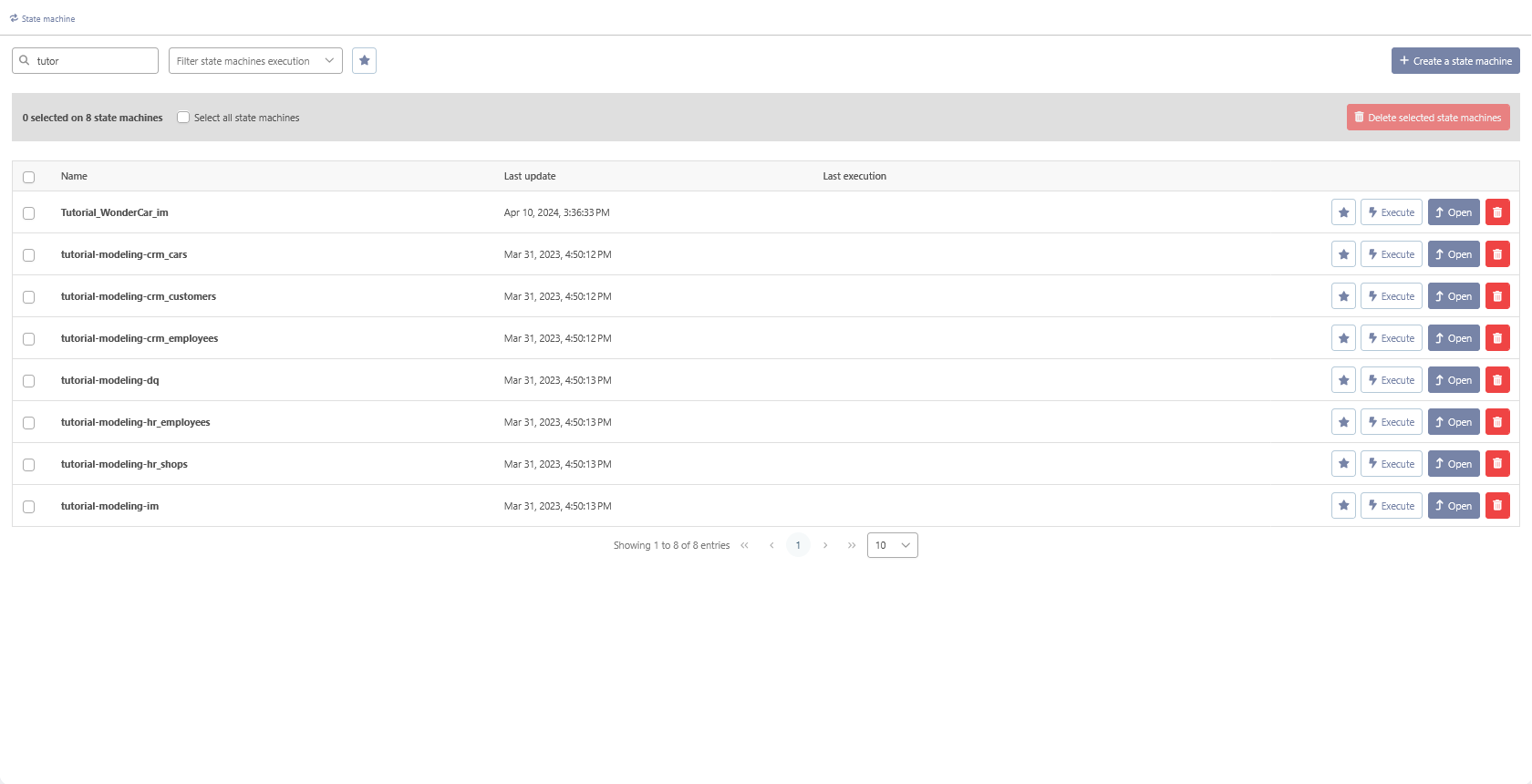1532x784 pixels.
Task: Execute tutorial-modeling-crm_employees
Action: click(1392, 338)
